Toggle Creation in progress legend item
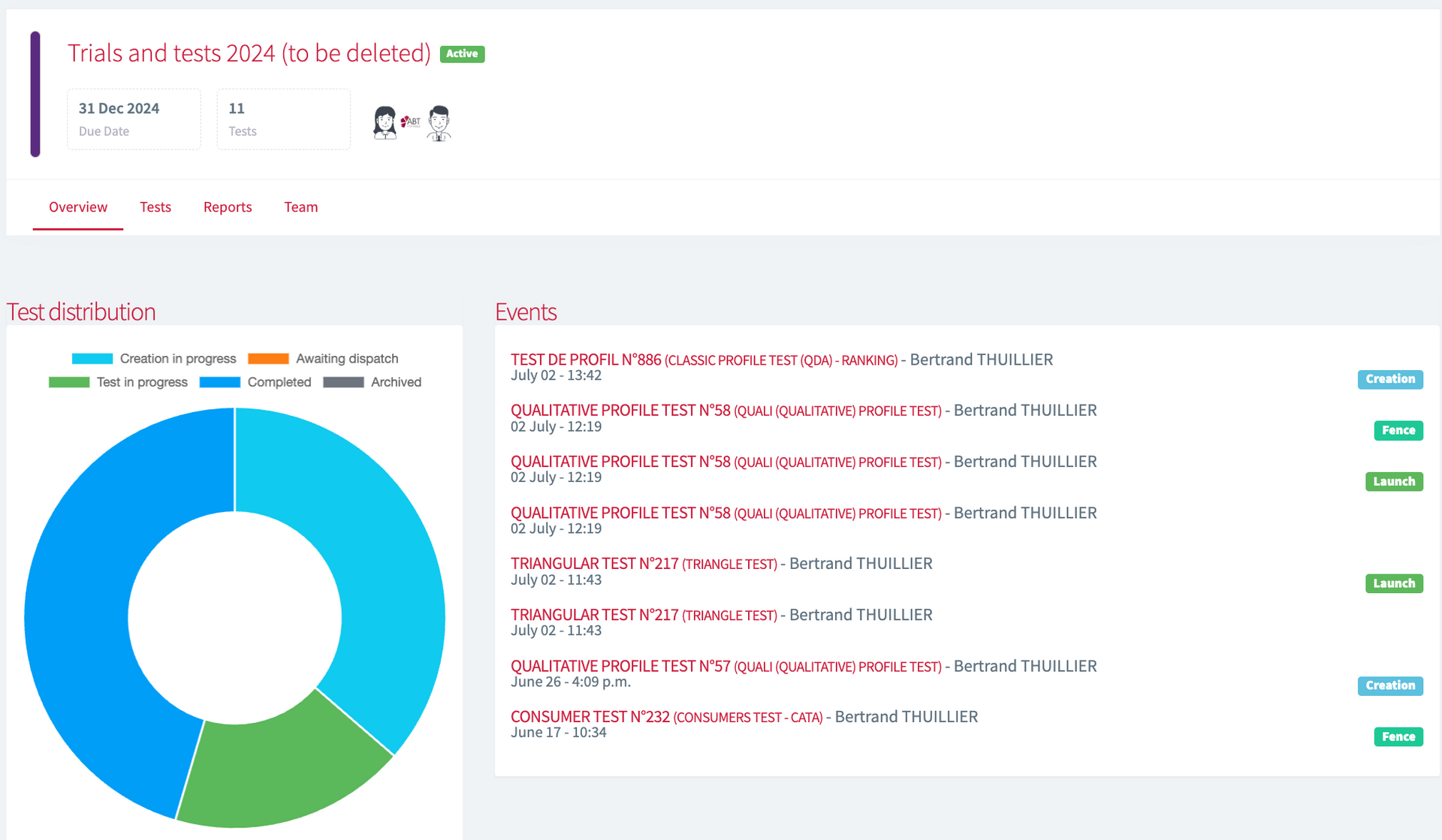The image size is (1442, 840). click(x=154, y=359)
